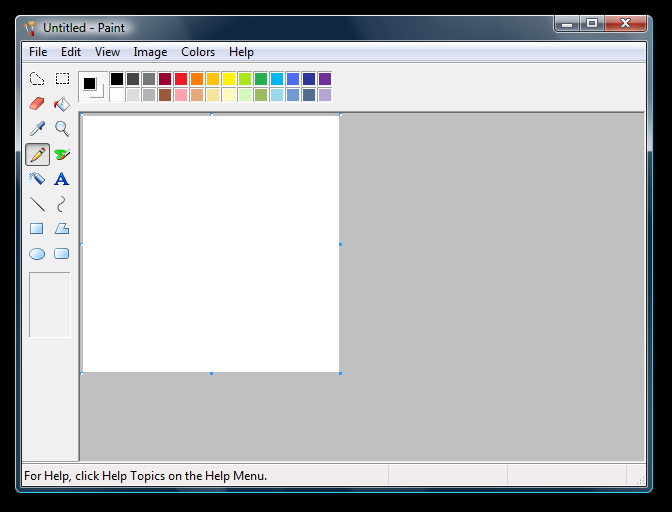Click the foreground/background color indicator box
Screen dimensions: 672x512
pos(93,87)
